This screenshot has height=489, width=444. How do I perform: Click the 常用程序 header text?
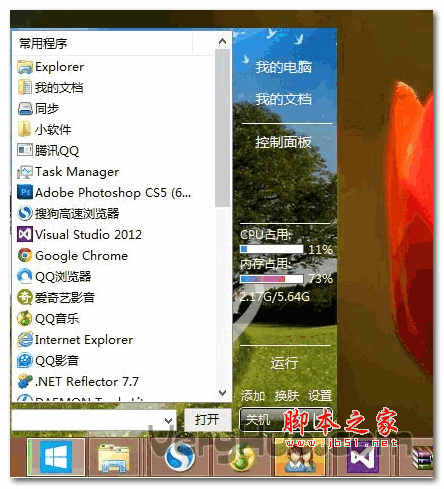43,43
